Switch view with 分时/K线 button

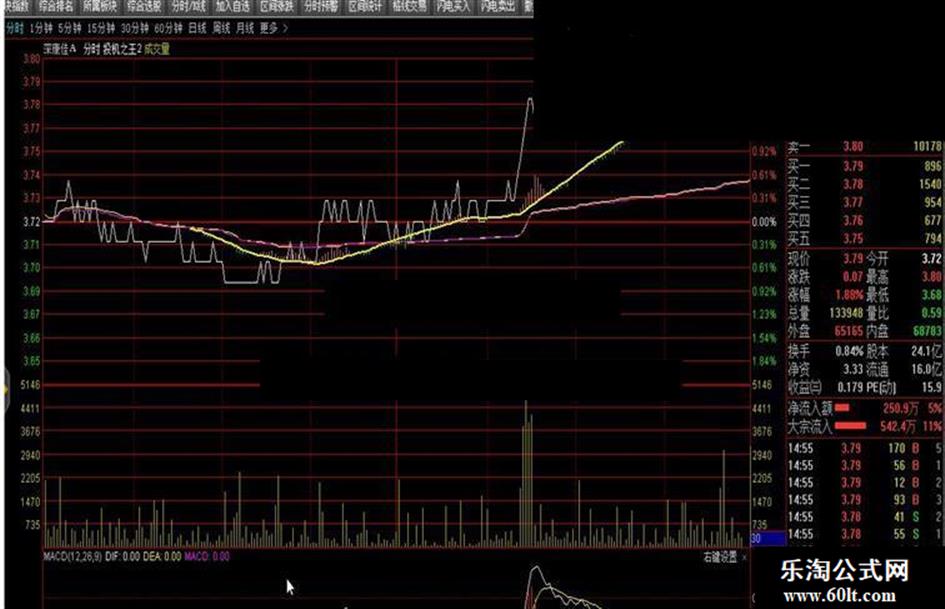pos(189,7)
